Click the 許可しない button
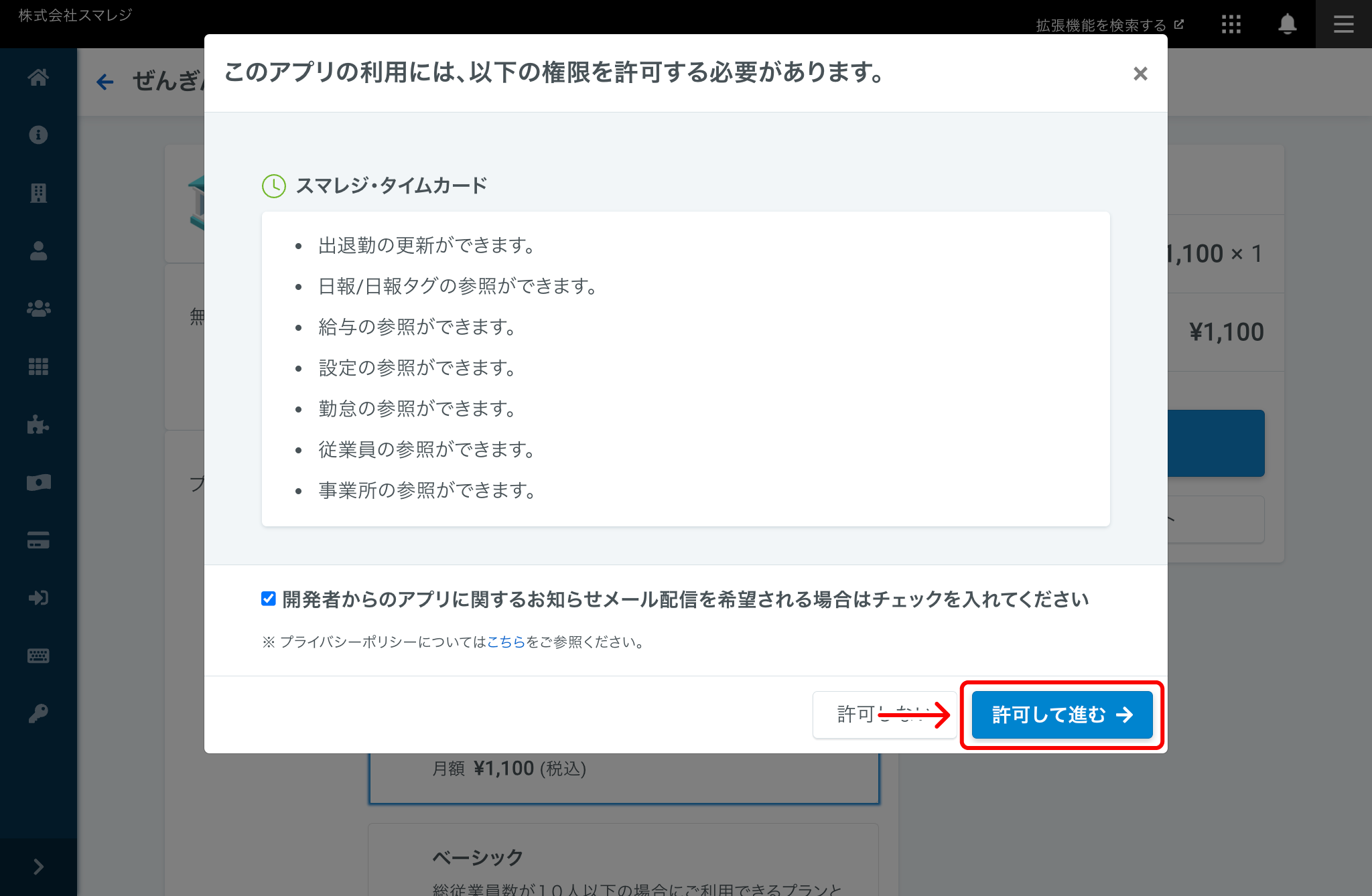The width and height of the screenshot is (1372, 896). 884,715
